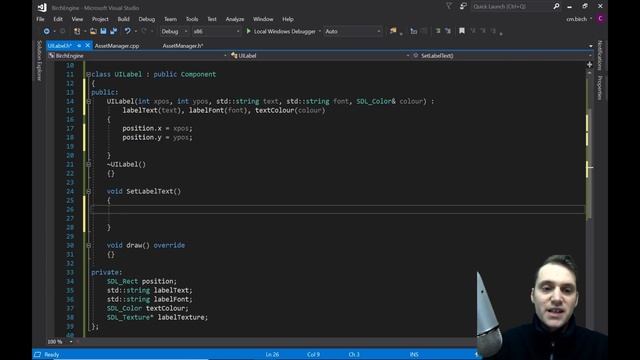Pin the UILabel.h tab with pin icon
Screen dimensions: 640x360
pos(79,46)
